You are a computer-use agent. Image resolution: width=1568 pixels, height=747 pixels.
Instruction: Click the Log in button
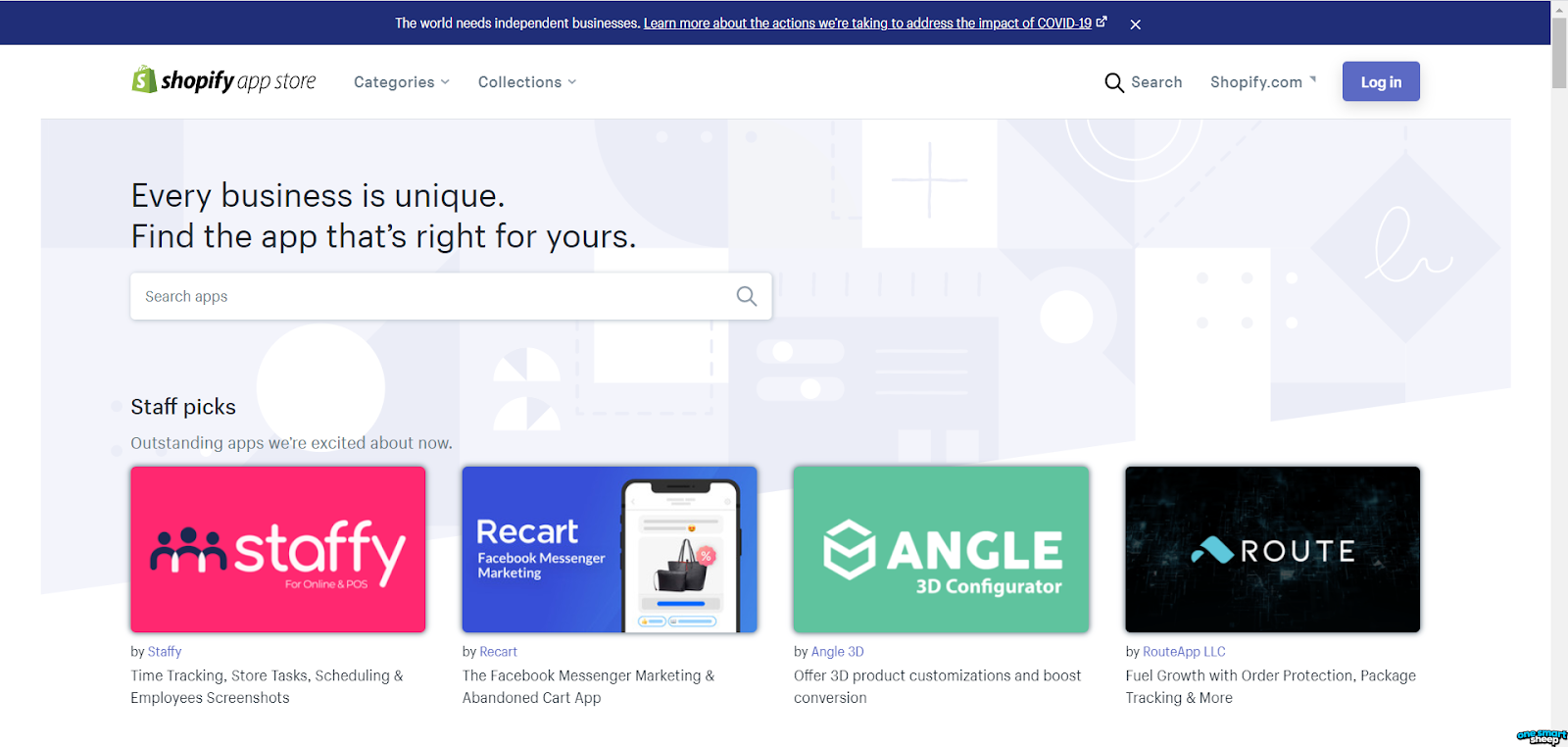(1381, 81)
